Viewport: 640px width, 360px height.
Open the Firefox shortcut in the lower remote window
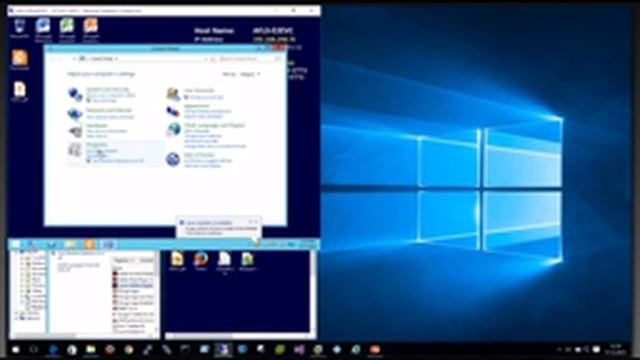(201, 260)
